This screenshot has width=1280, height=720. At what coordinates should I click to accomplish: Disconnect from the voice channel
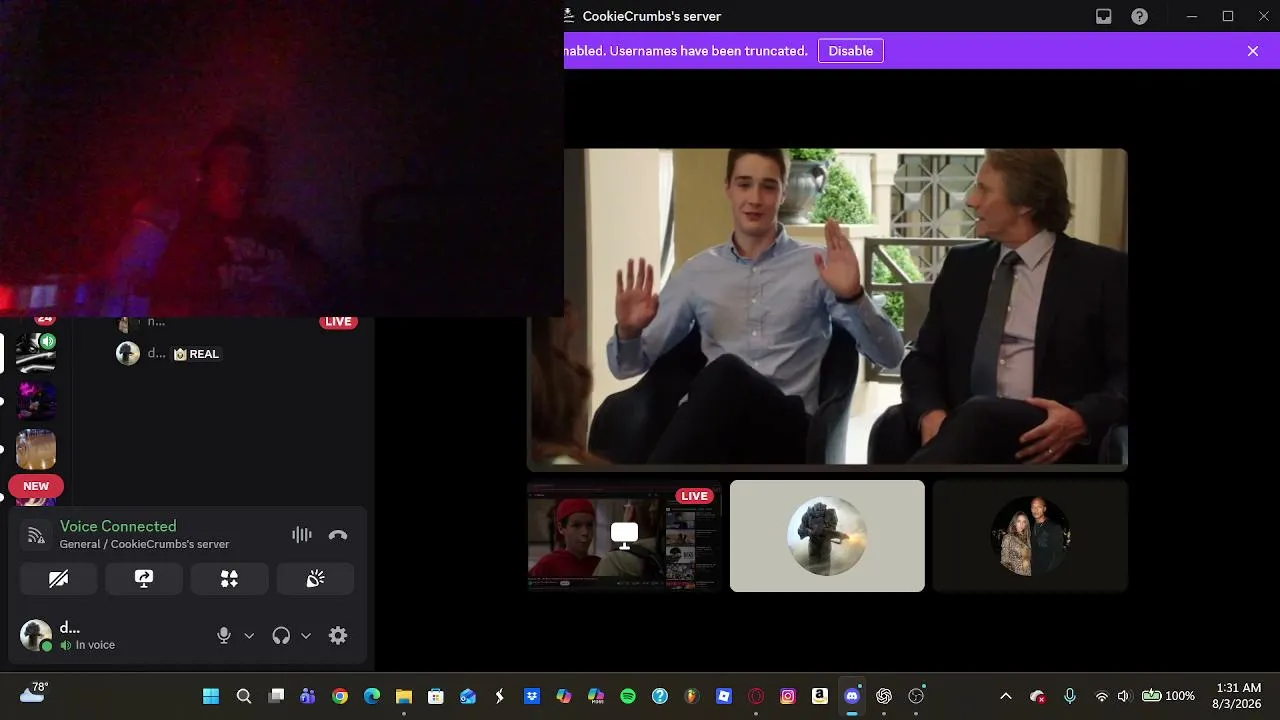point(338,535)
